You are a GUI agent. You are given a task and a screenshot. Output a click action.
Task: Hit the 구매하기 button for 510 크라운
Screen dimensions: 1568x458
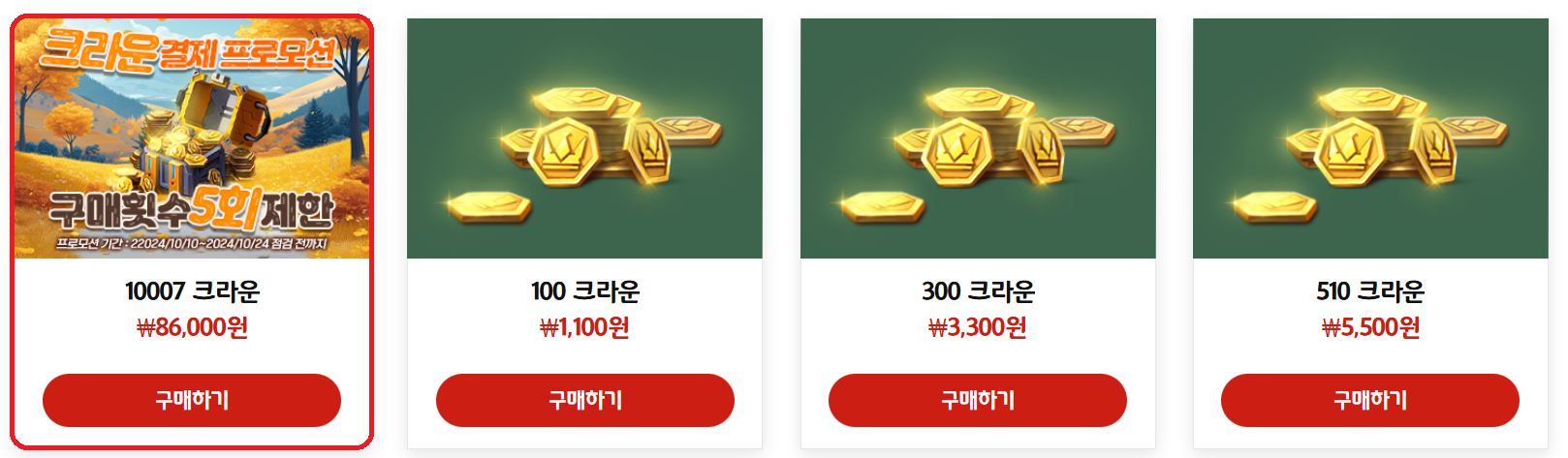pos(1370,400)
